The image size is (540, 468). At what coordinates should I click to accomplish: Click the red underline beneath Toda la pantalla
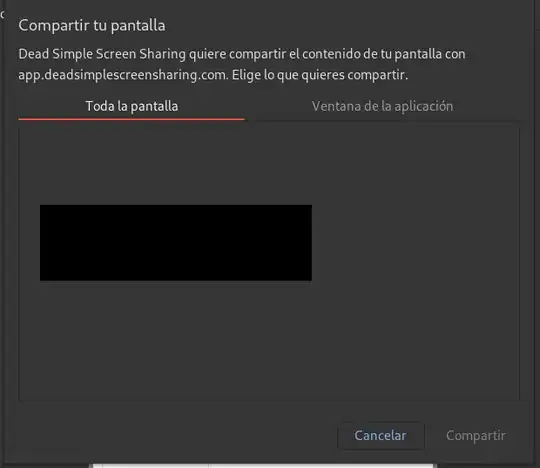pyautogui.click(x=131, y=119)
